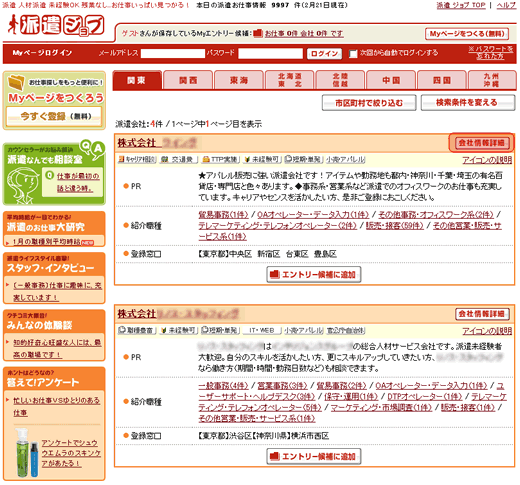Toggle 次回から自動でログインする checkbox
The image size is (520, 485).
353,53
